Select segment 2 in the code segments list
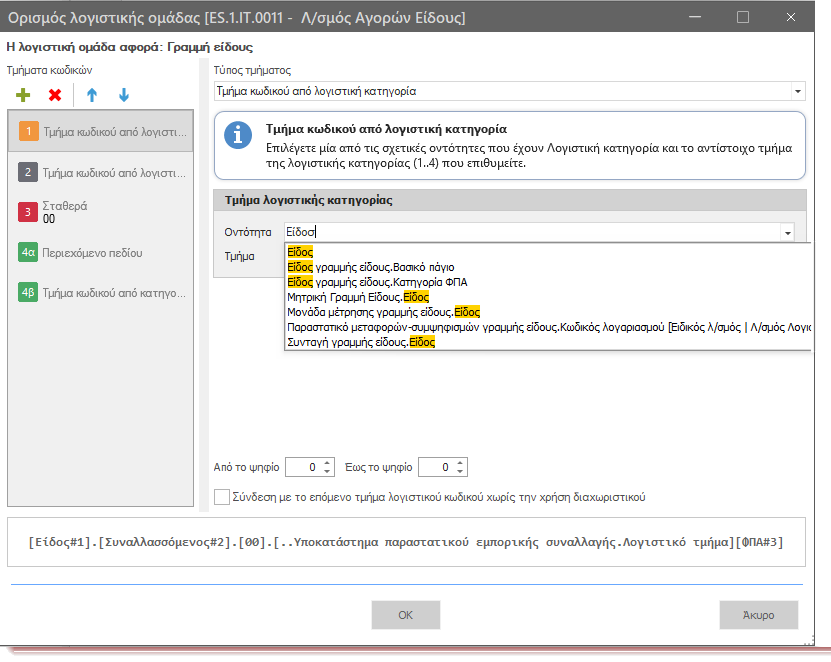 [x=101, y=172]
